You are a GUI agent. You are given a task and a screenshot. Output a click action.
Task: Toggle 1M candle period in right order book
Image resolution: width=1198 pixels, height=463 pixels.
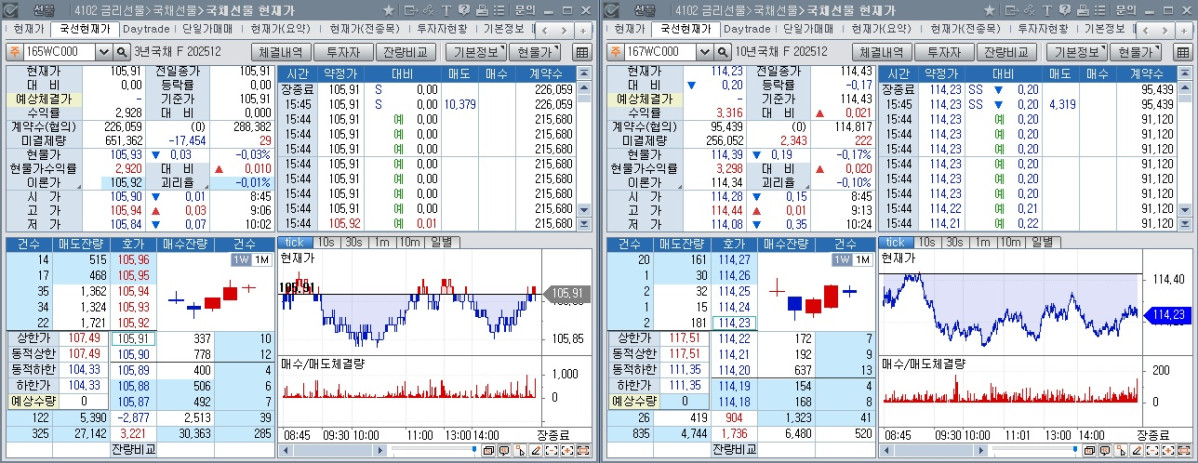(x=860, y=260)
